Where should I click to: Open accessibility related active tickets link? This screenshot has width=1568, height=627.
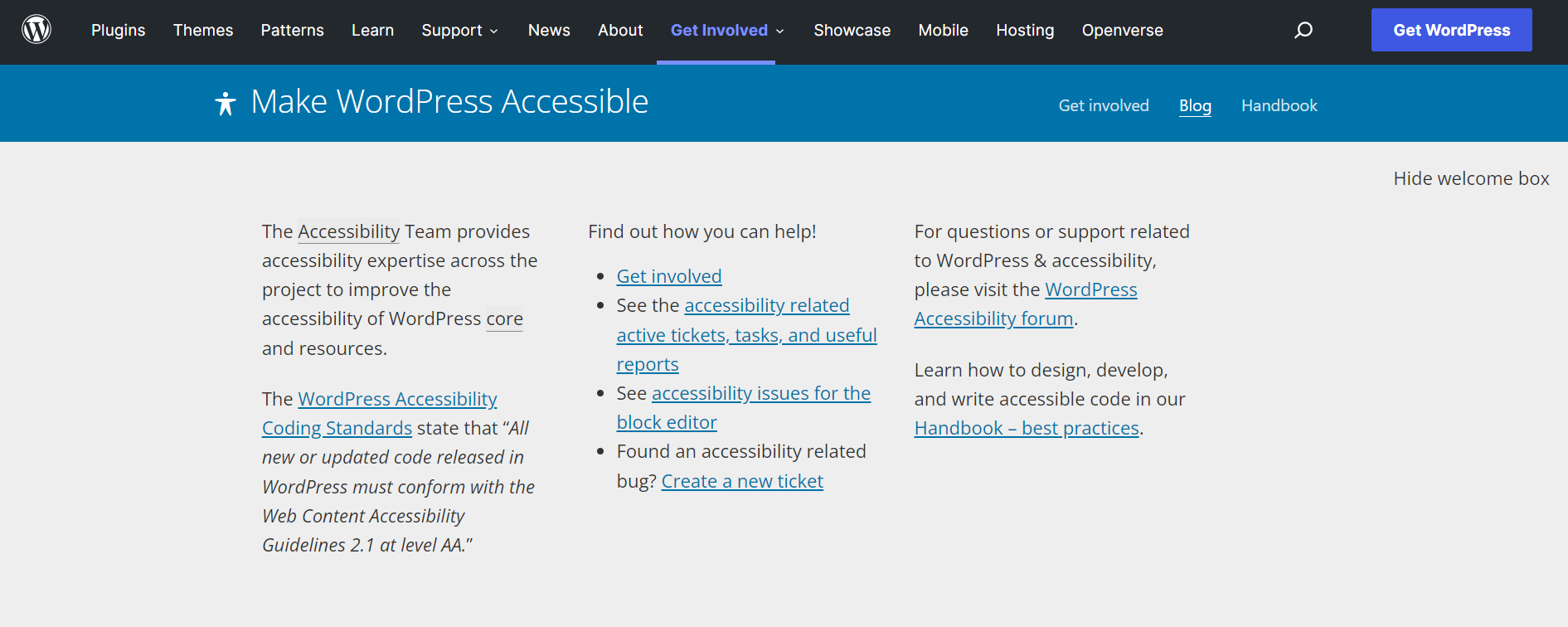[746, 335]
